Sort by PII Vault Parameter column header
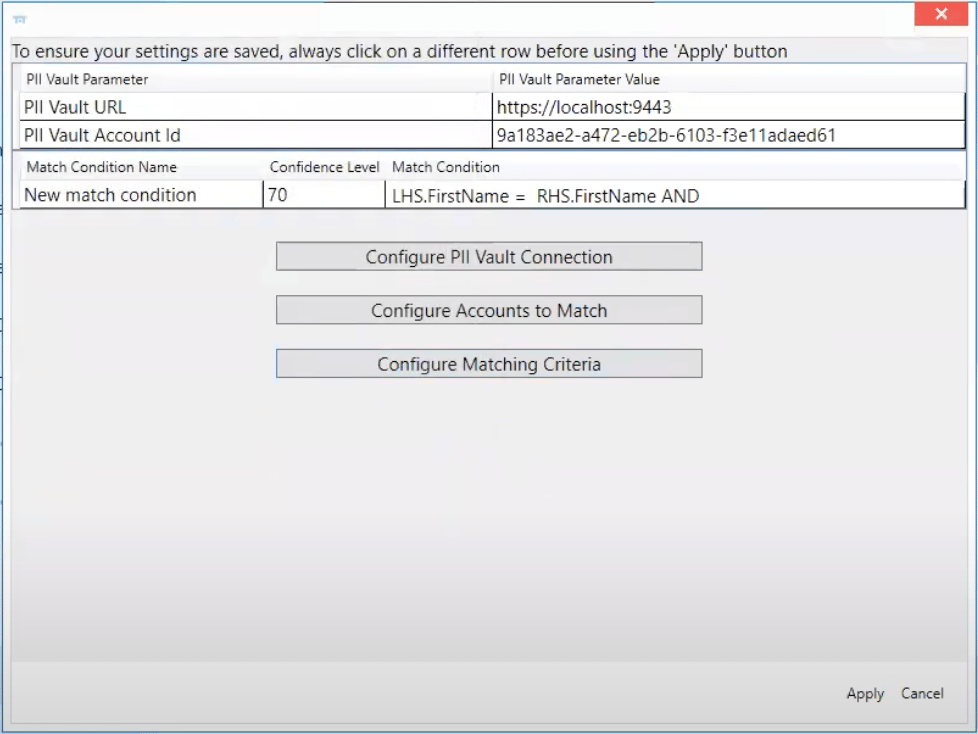The width and height of the screenshot is (978, 734). click(256, 79)
